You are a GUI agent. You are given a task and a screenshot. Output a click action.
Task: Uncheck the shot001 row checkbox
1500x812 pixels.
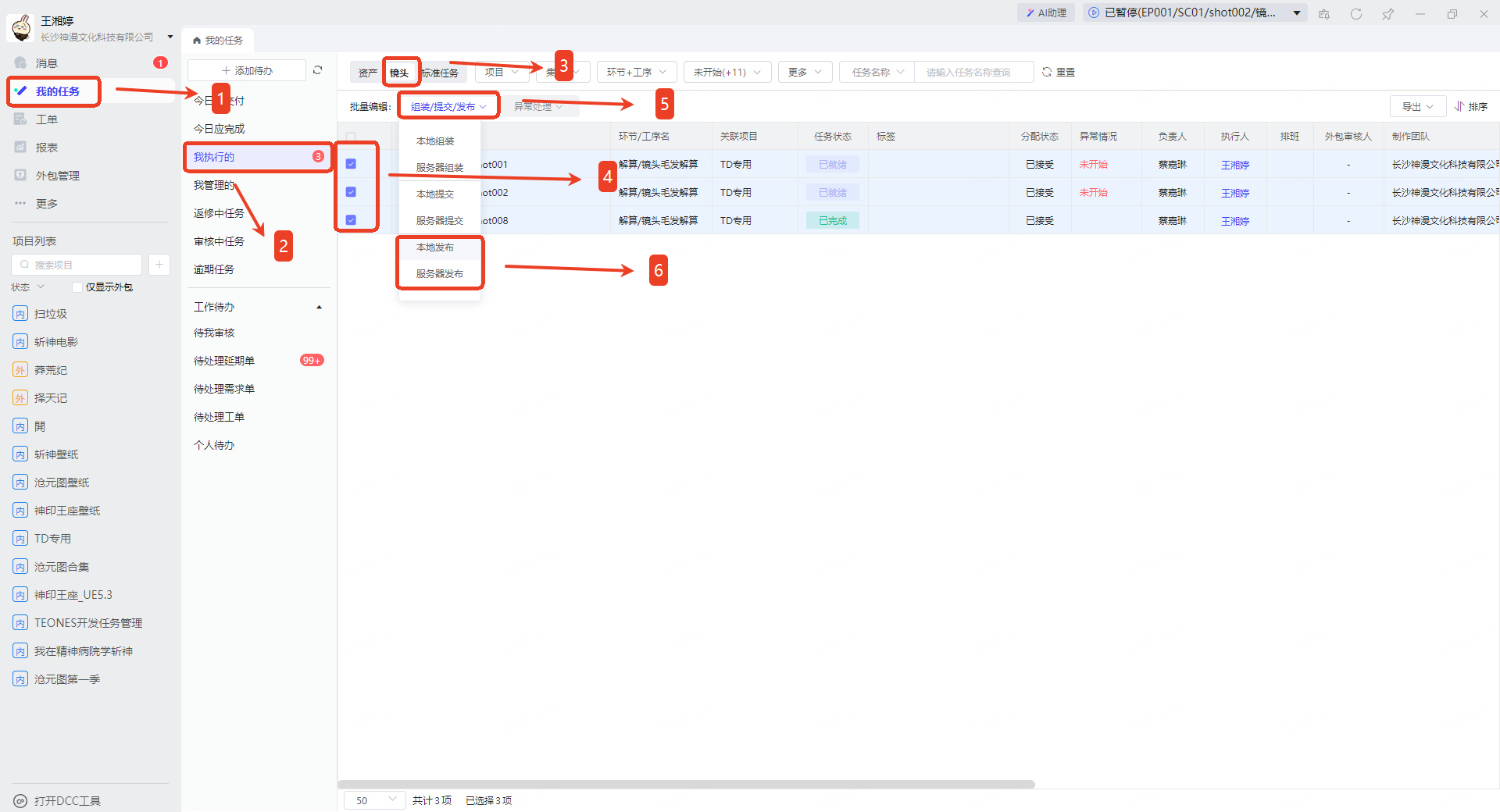[x=351, y=164]
